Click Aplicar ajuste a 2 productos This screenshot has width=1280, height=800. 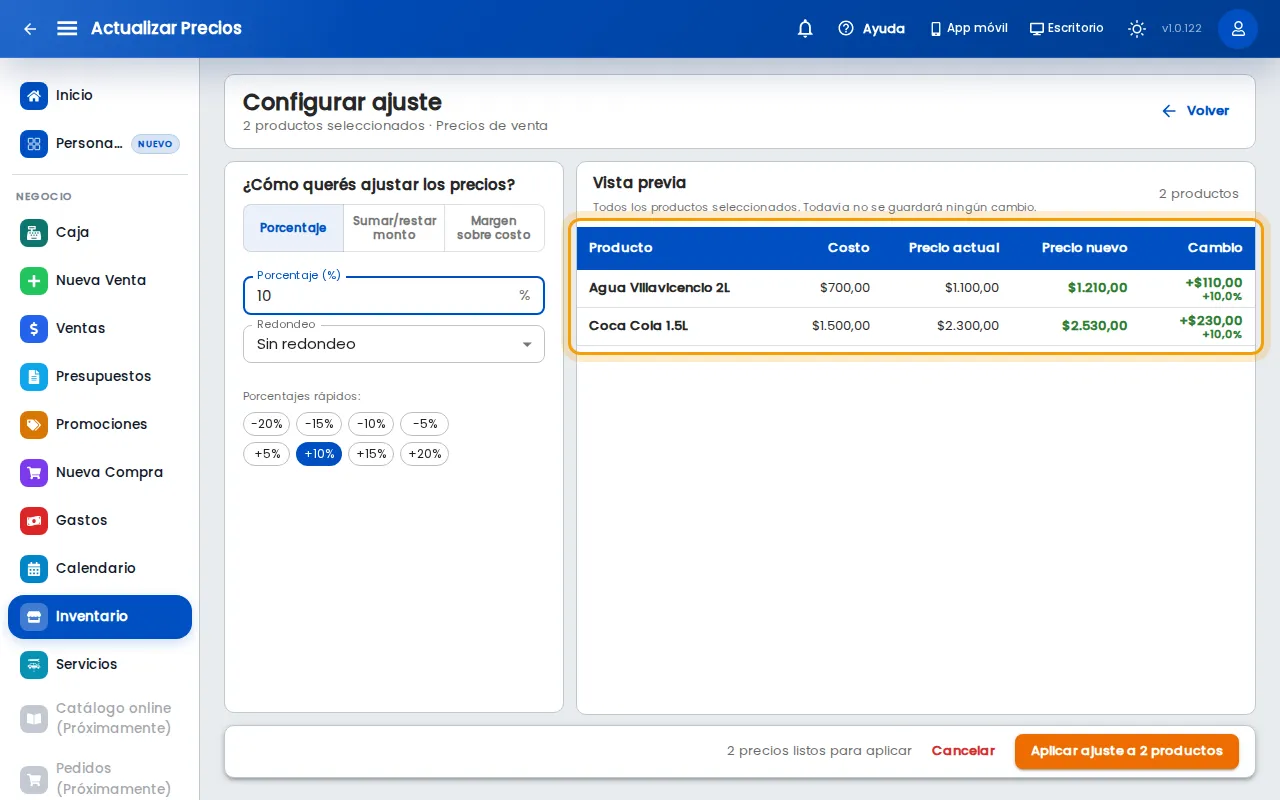[1127, 751]
